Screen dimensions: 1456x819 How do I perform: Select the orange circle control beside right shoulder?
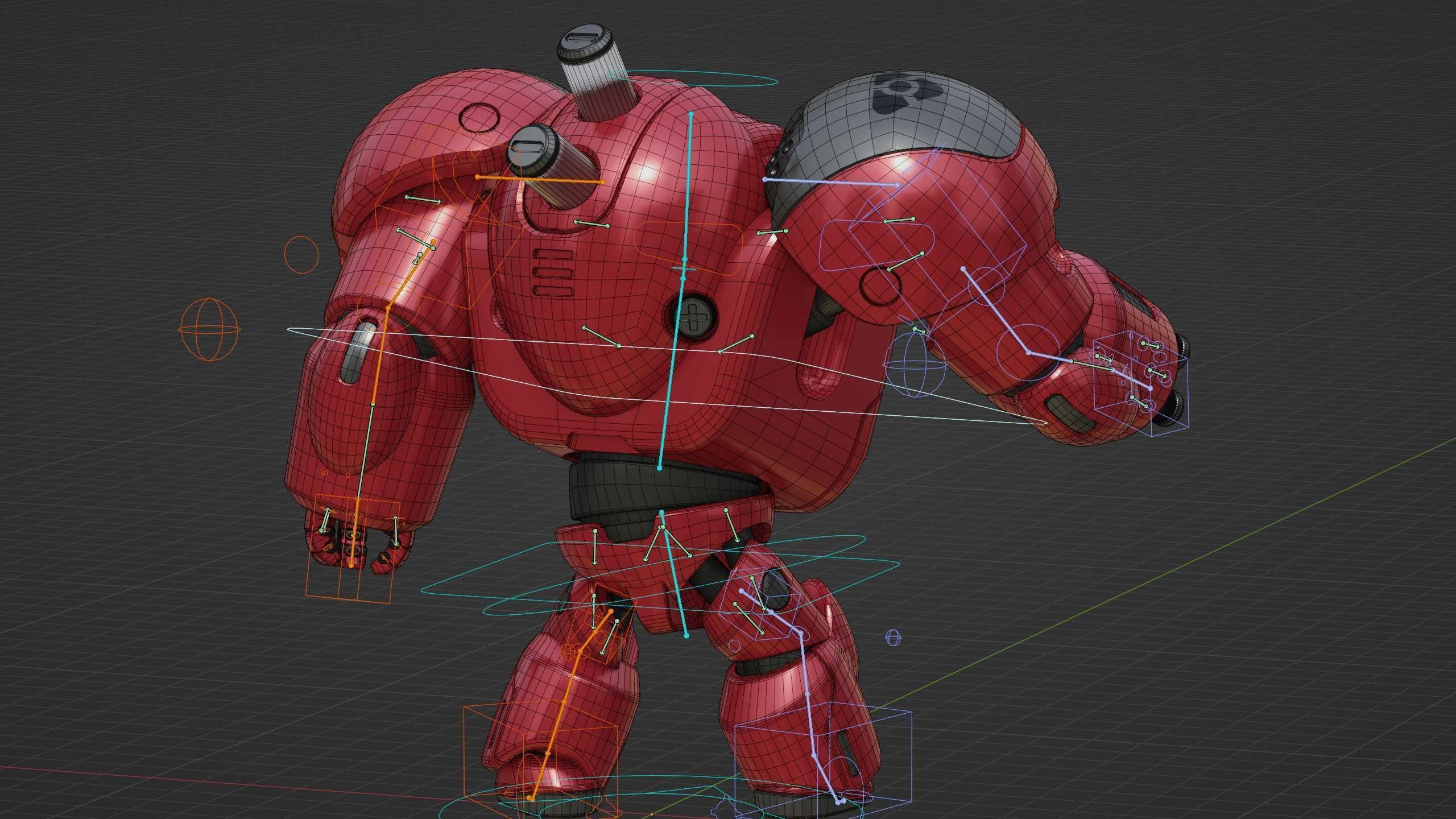coord(301,254)
